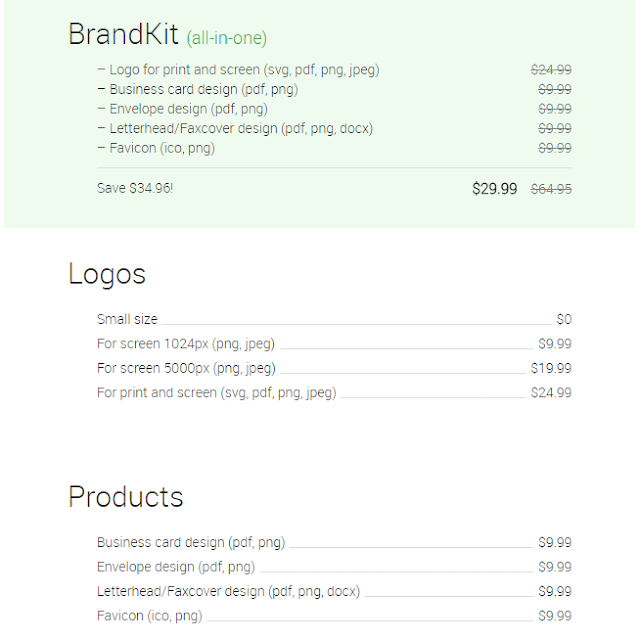Screen dimensions: 640x640
Task: Select Business card design under Products
Action: point(334,542)
